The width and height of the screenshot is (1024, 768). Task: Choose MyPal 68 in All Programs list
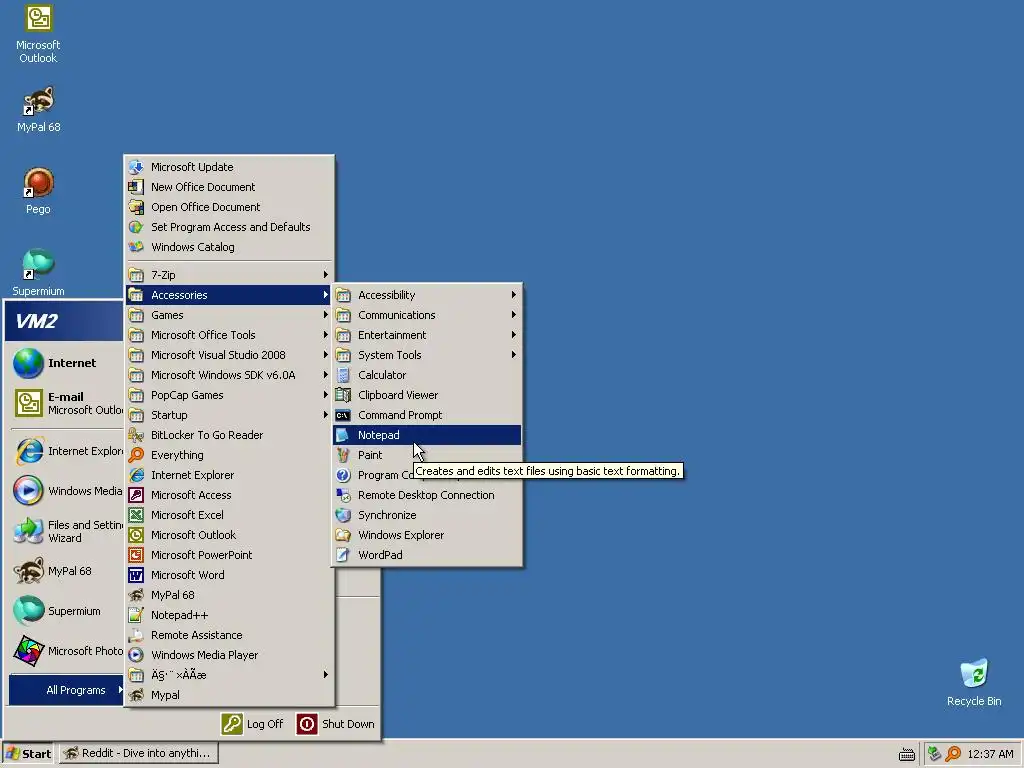pos(229,595)
